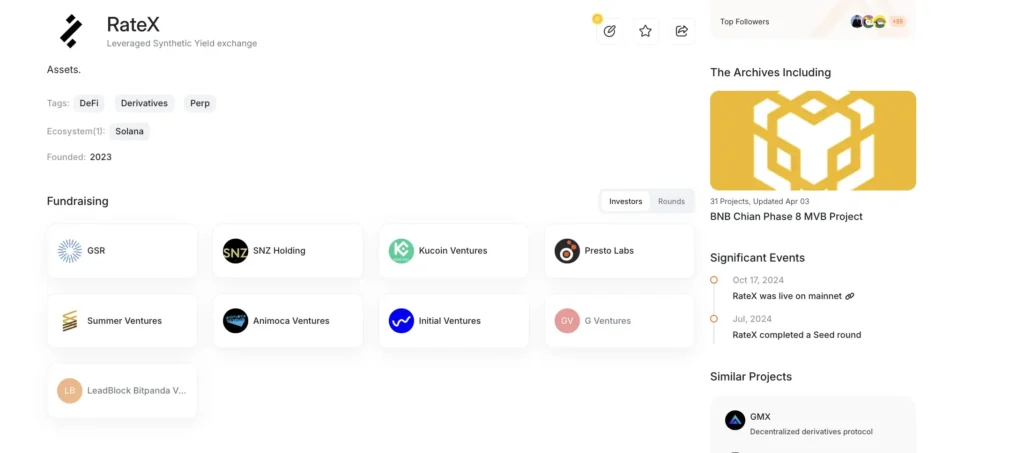Click 'The Archives Including' heading
The height and width of the screenshot is (453, 1024).
pyautogui.click(x=771, y=72)
